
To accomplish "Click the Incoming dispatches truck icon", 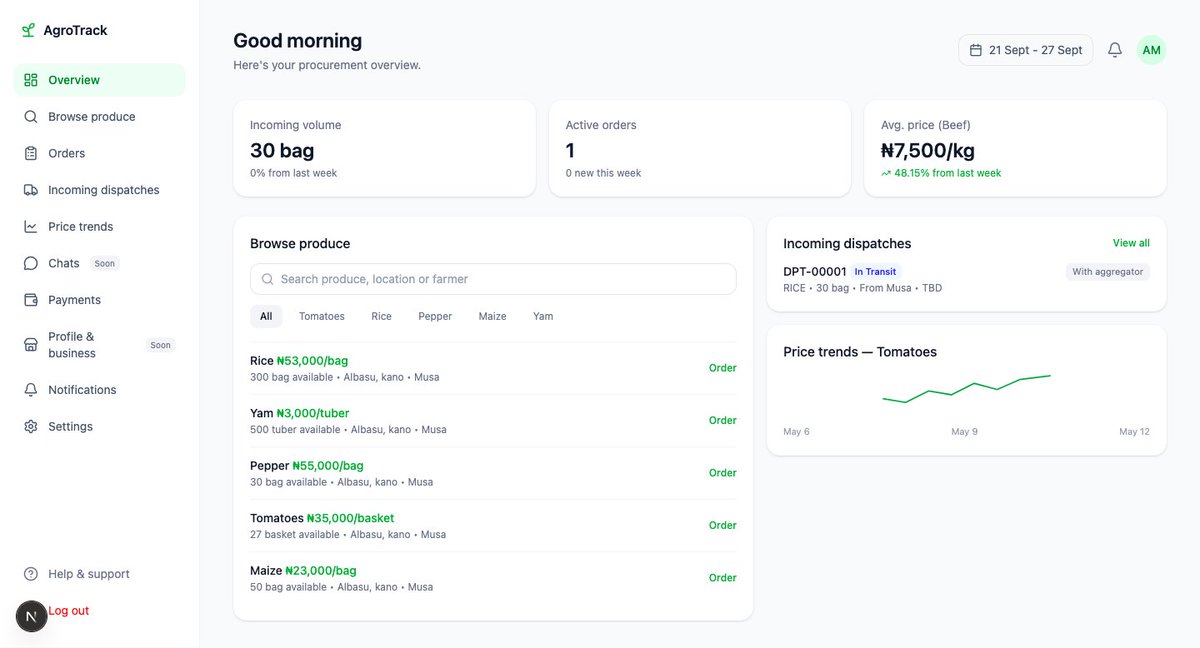I will click(x=31, y=190).
